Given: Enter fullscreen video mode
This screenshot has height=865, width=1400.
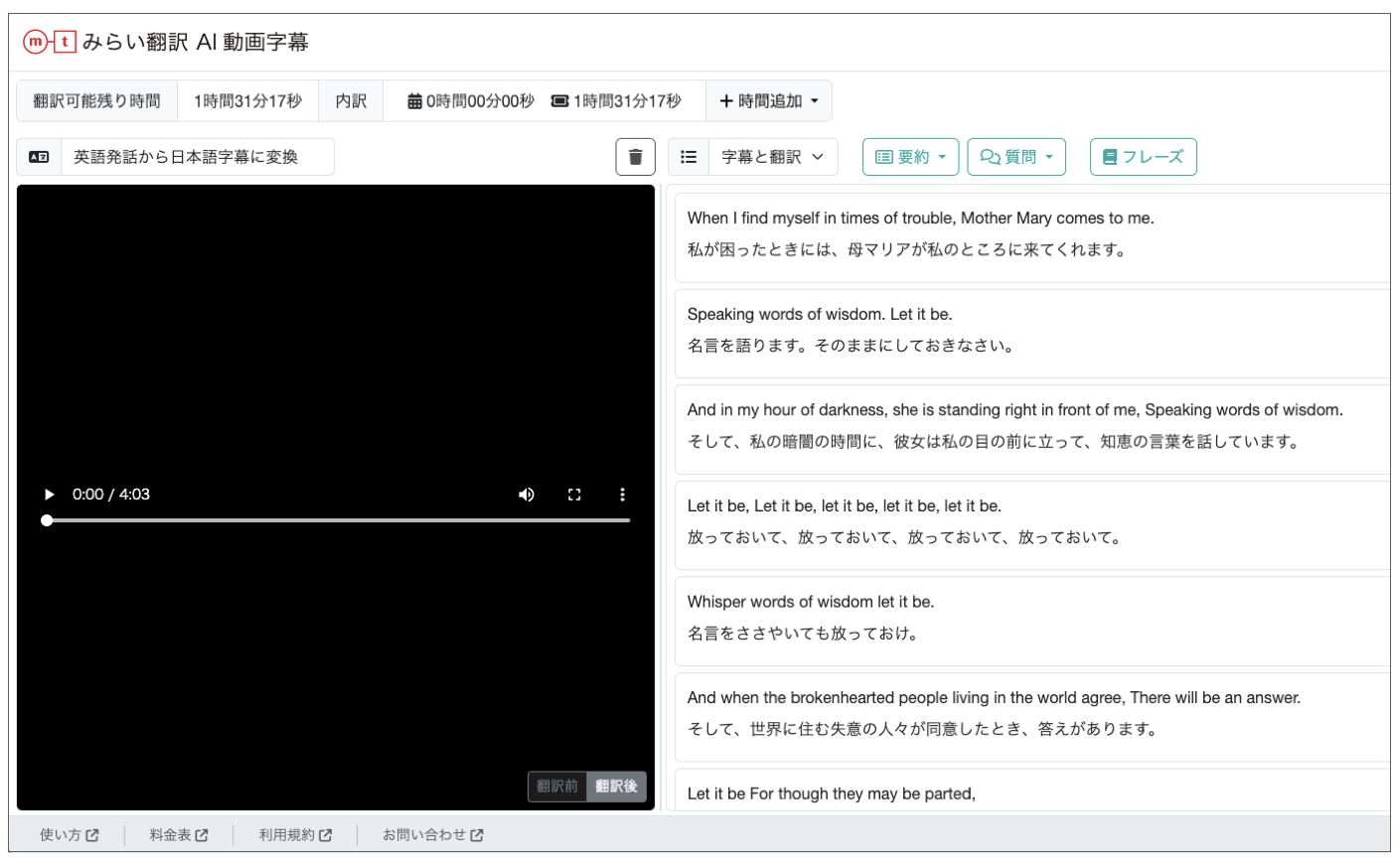Looking at the screenshot, I should coord(574,495).
